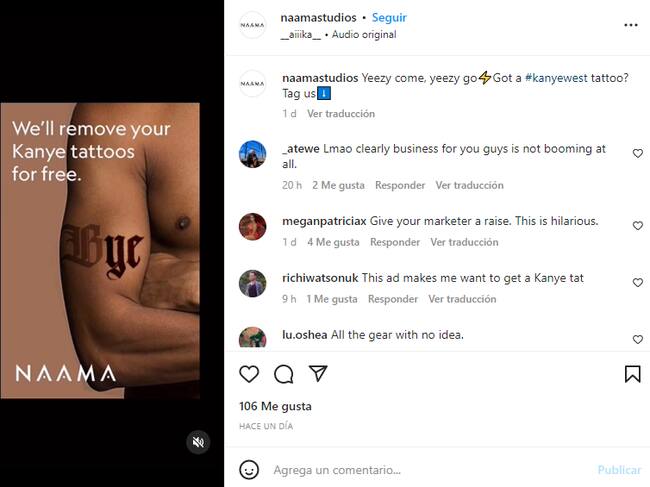Like the post with heart icon

pyautogui.click(x=249, y=374)
